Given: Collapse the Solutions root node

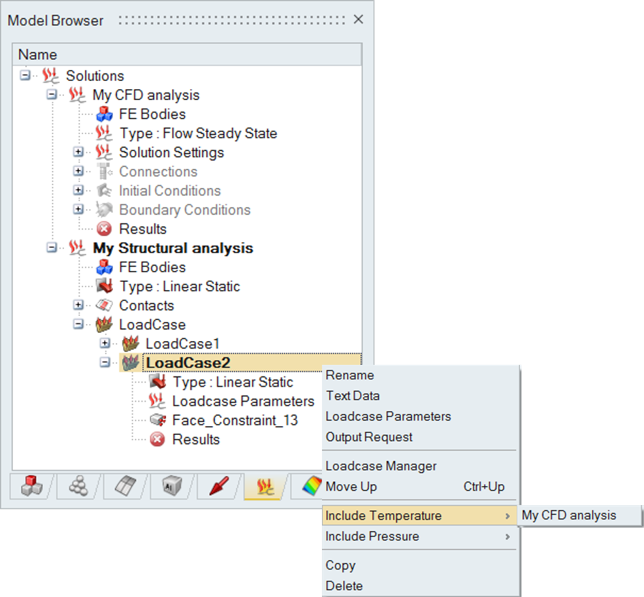Looking at the screenshot, I should 25,76.
